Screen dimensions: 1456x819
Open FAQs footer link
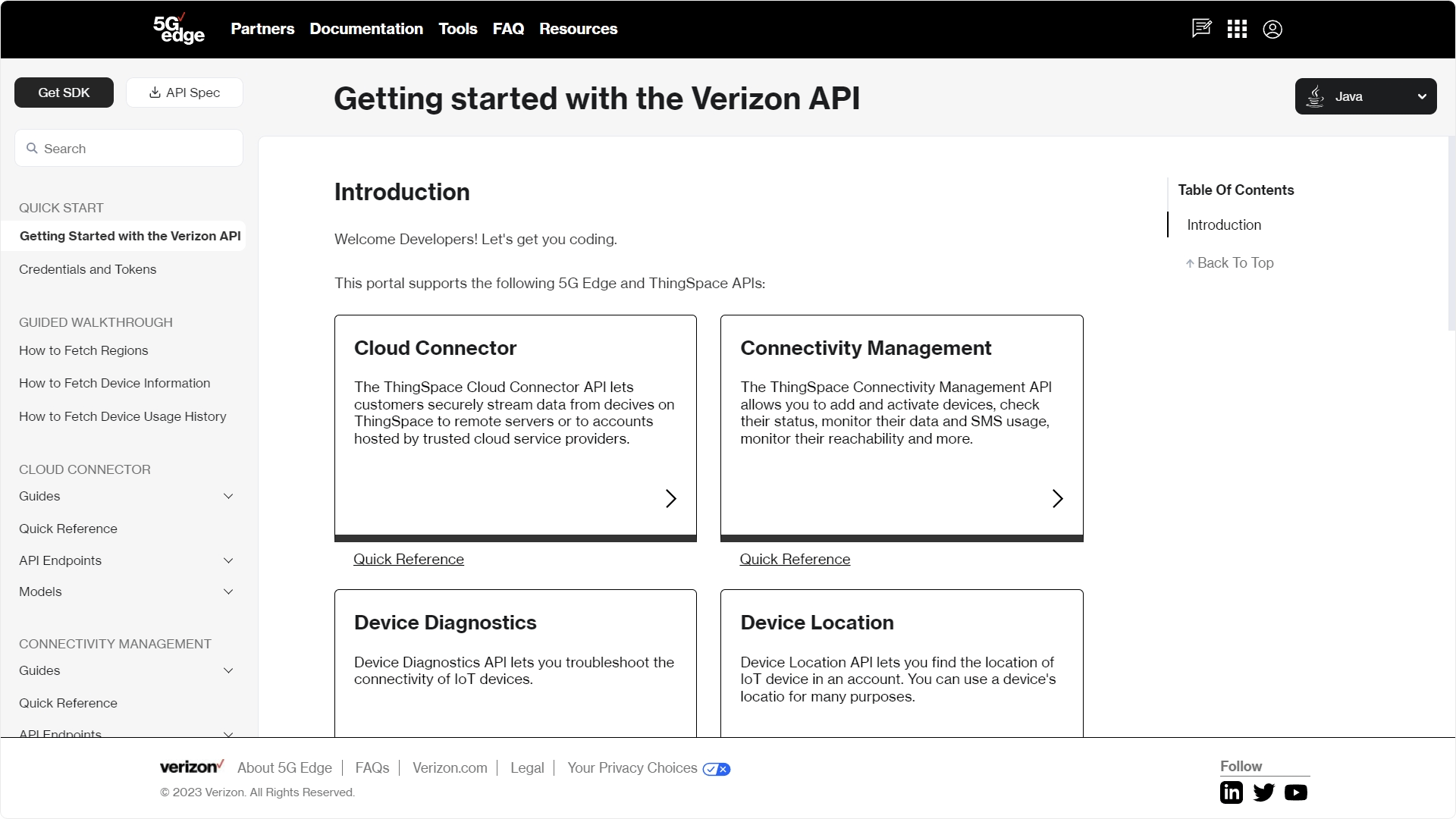click(372, 767)
